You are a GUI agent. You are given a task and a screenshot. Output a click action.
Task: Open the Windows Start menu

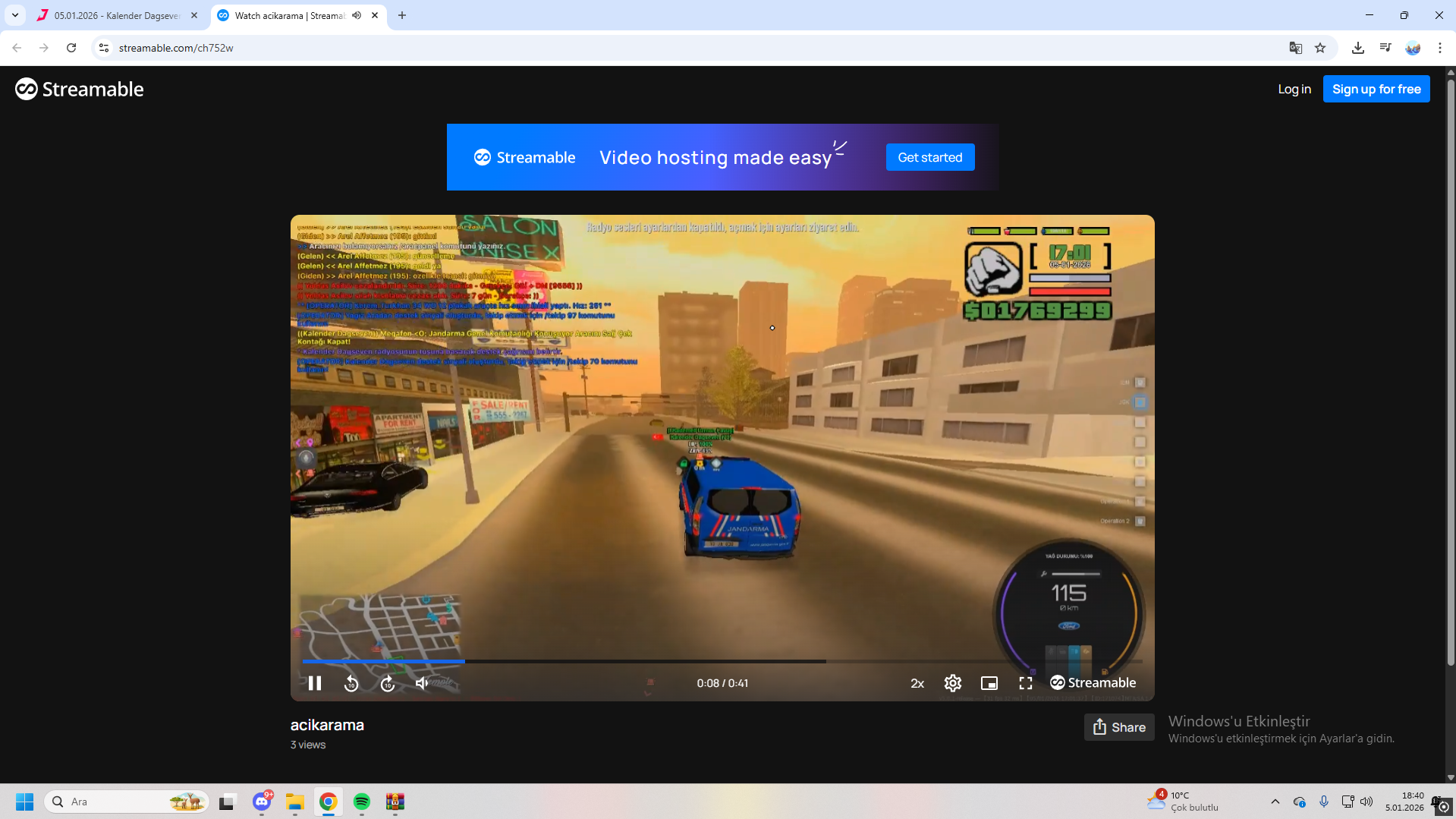click(24, 802)
